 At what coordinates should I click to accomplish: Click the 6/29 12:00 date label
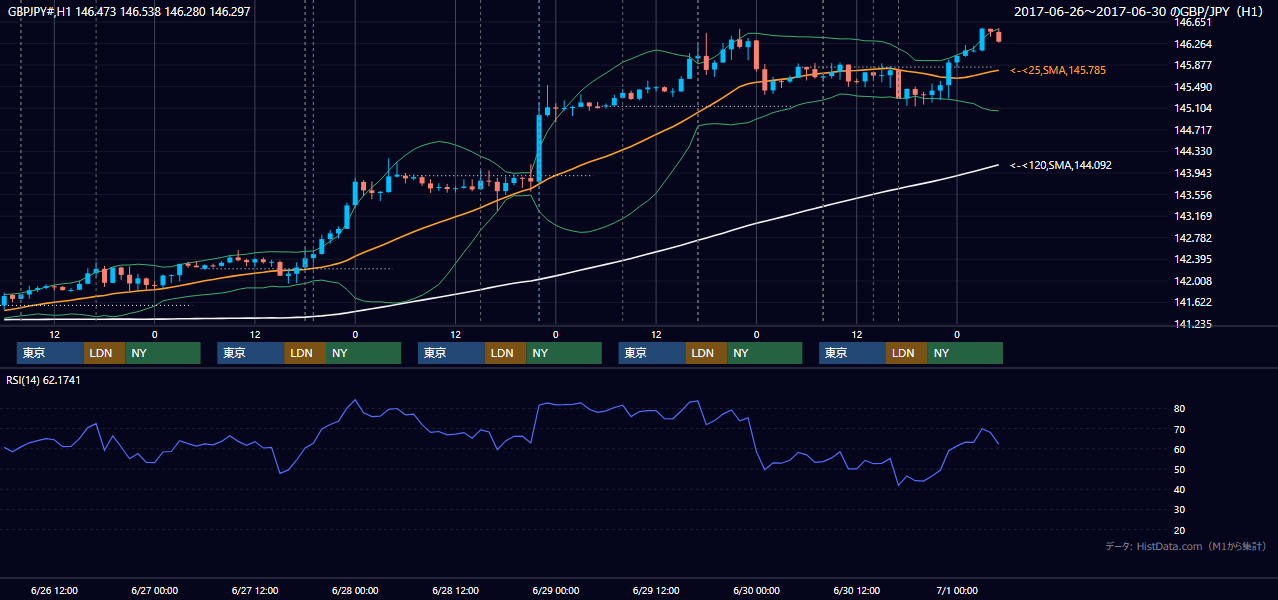coord(656,590)
